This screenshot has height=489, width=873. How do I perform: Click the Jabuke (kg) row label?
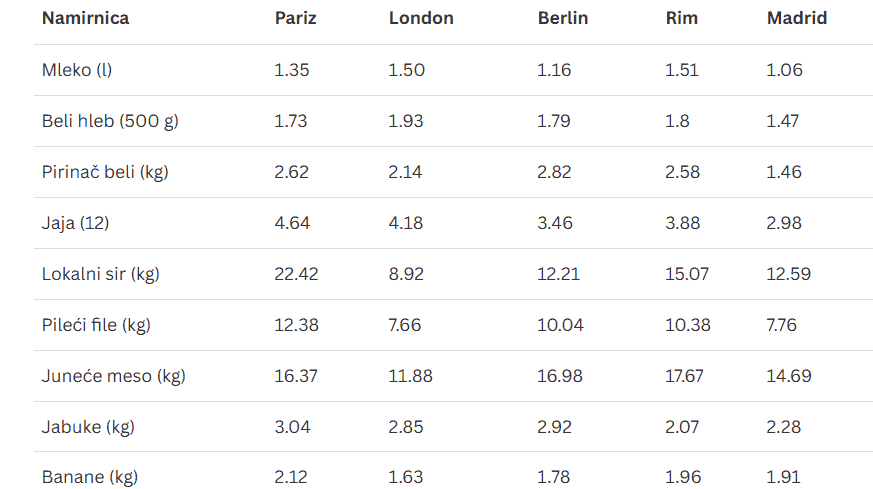(x=88, y=427)
